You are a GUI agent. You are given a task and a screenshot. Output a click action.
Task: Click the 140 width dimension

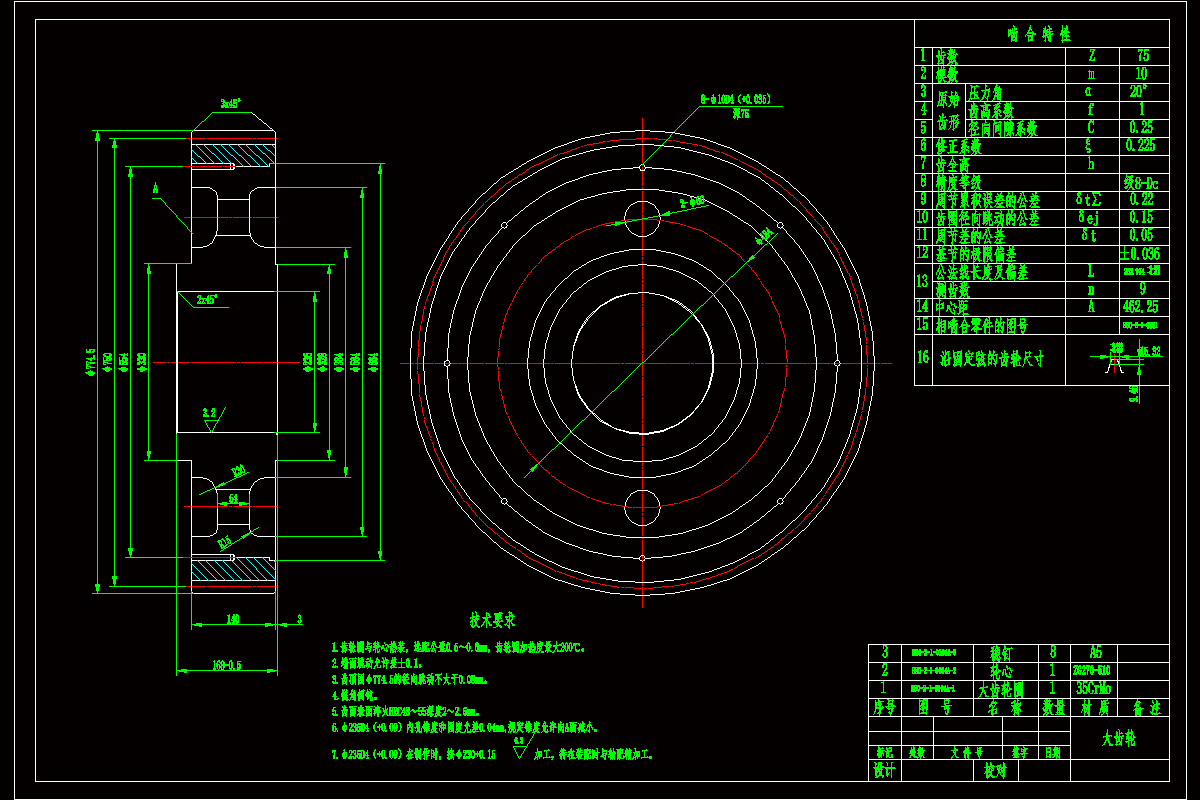(232, 620)
